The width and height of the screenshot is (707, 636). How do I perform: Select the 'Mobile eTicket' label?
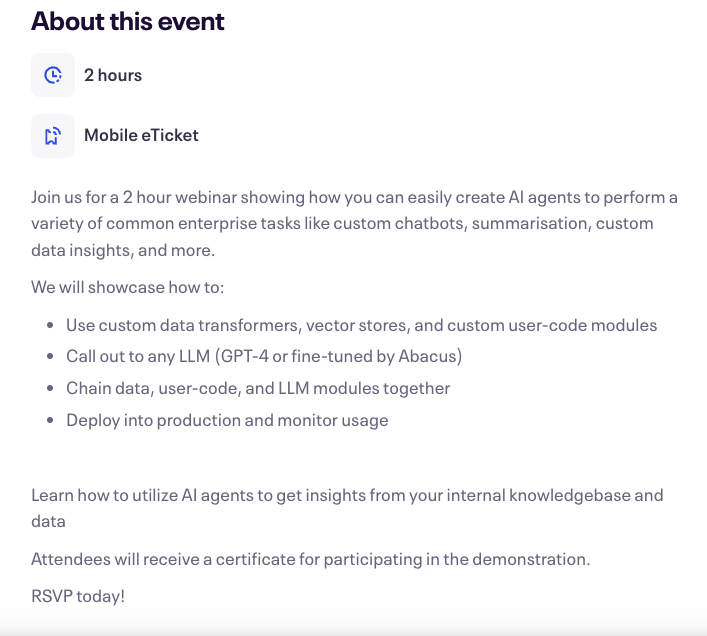coord(141,135)
